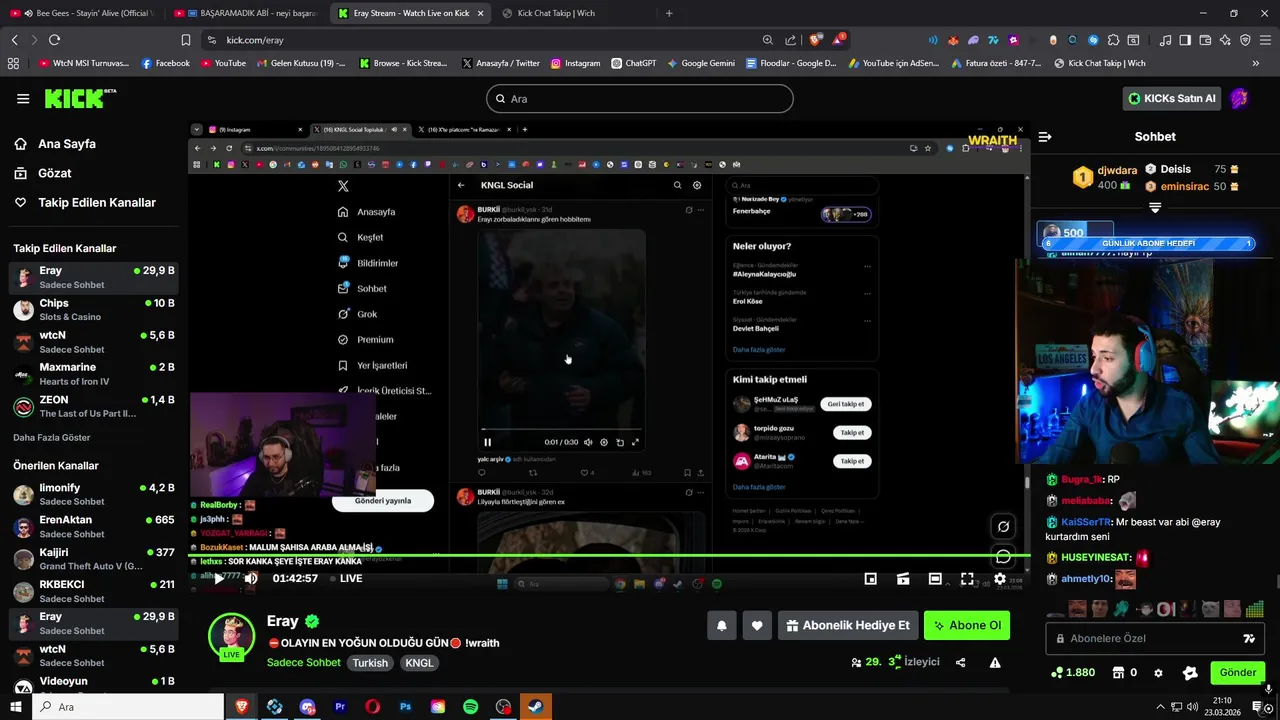Open ErenAktan recommended channel
Image resolution: width=1280 pixels, height=720 pixels.
94,526
